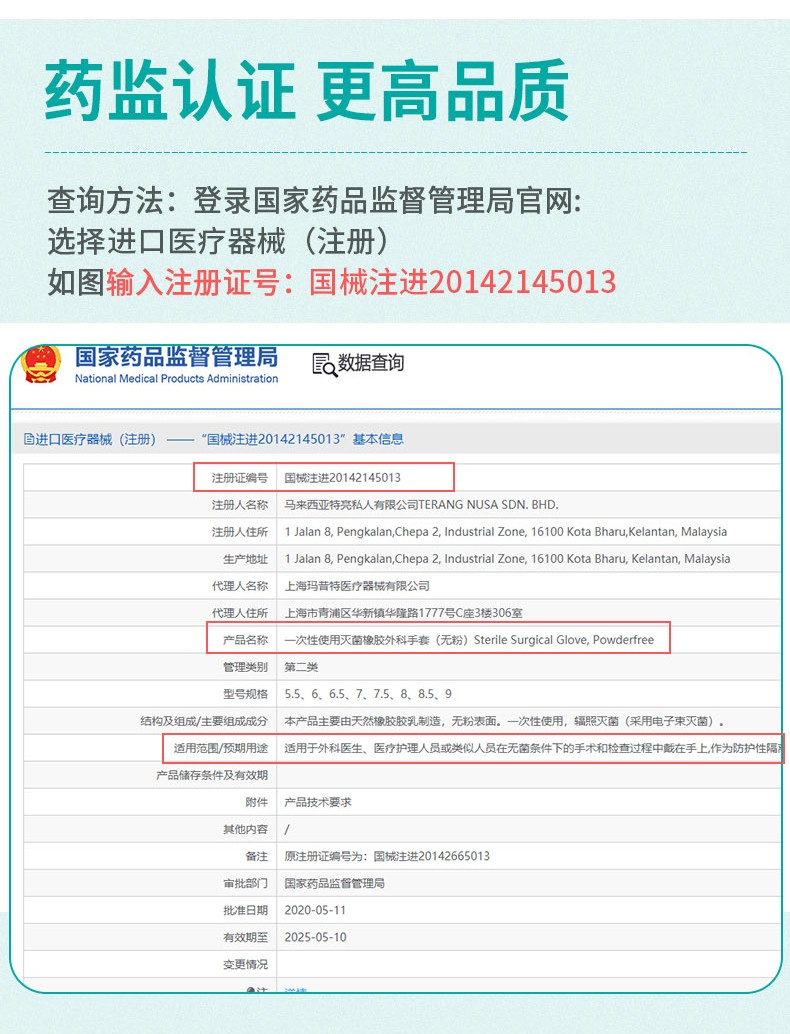
Task: Click registration number 国械注进20142145013 in table
Action: [343, 478]
